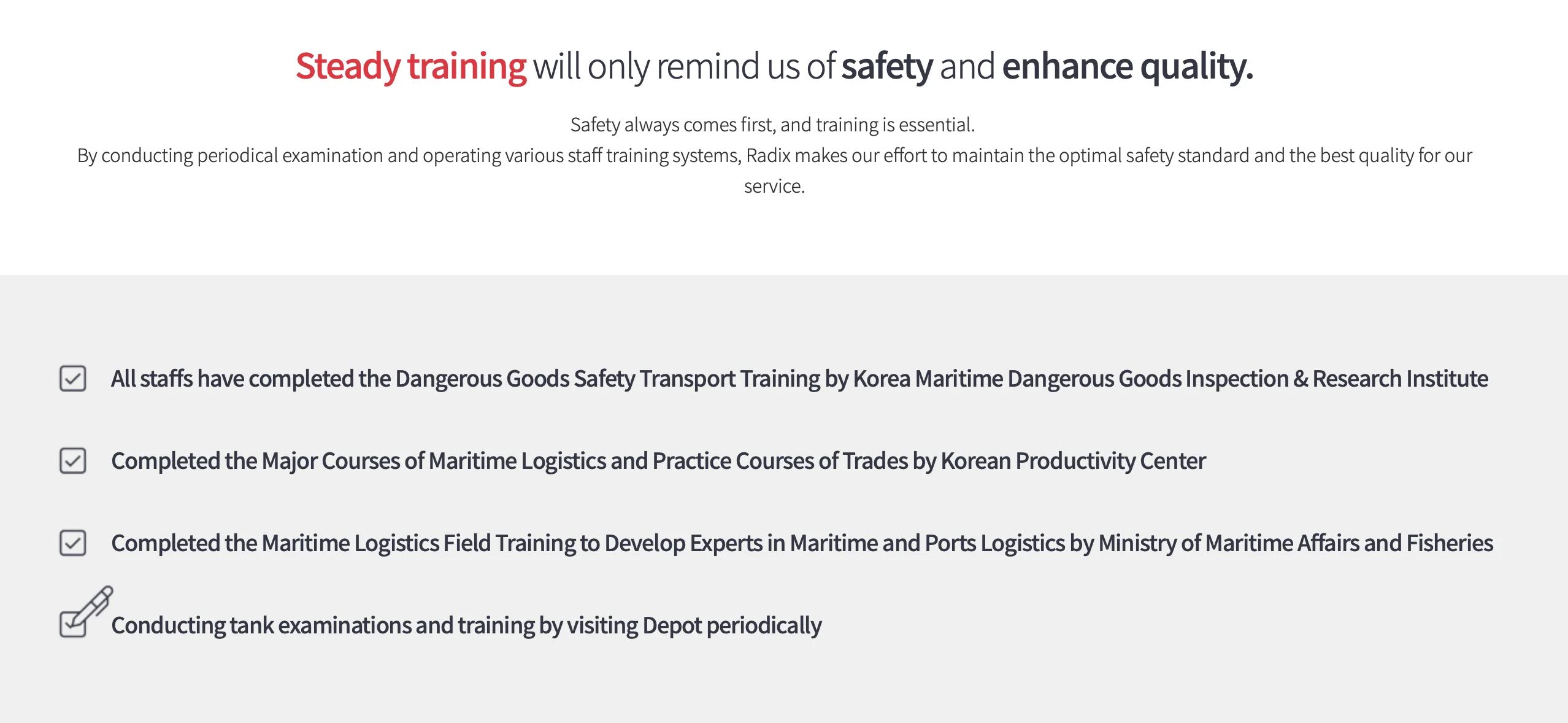The height and width of the screenshot is (723, 1568).
Task: Click the "Korean Productivity Center" text
Action: [1073, 461]
